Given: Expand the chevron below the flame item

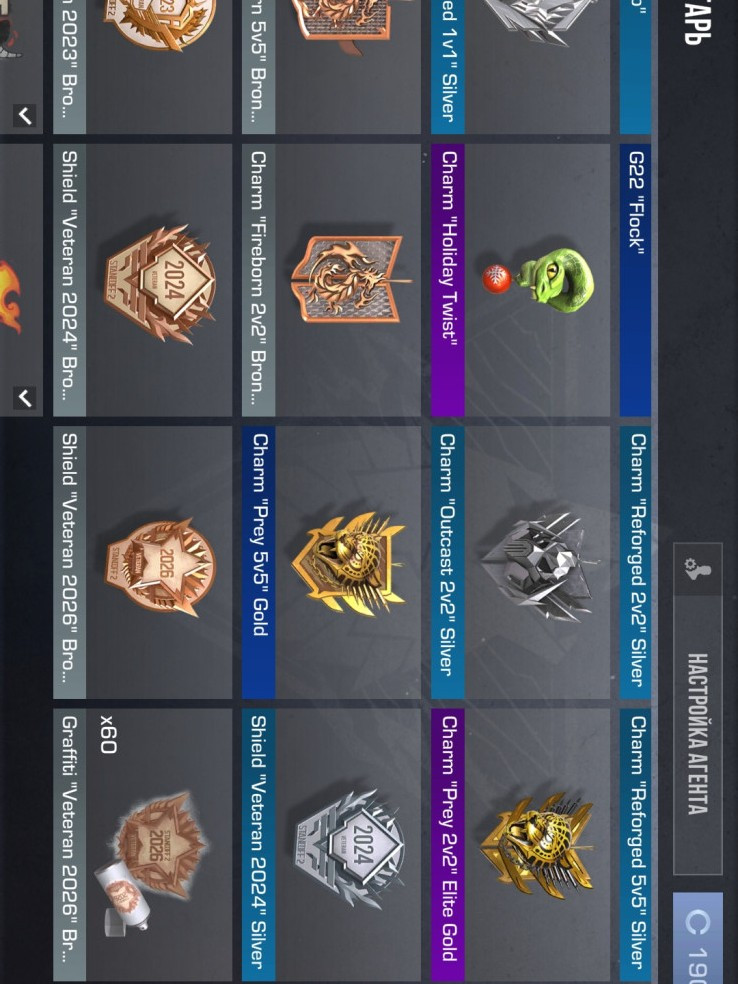Looking at the screenshot, I should (24, 397).
